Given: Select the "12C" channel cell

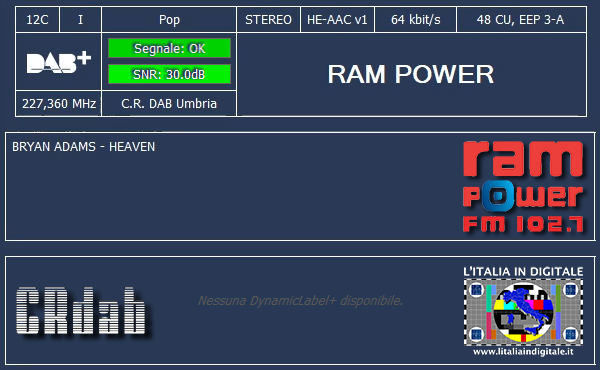Looking at the screenshot, I should (37, 20).
